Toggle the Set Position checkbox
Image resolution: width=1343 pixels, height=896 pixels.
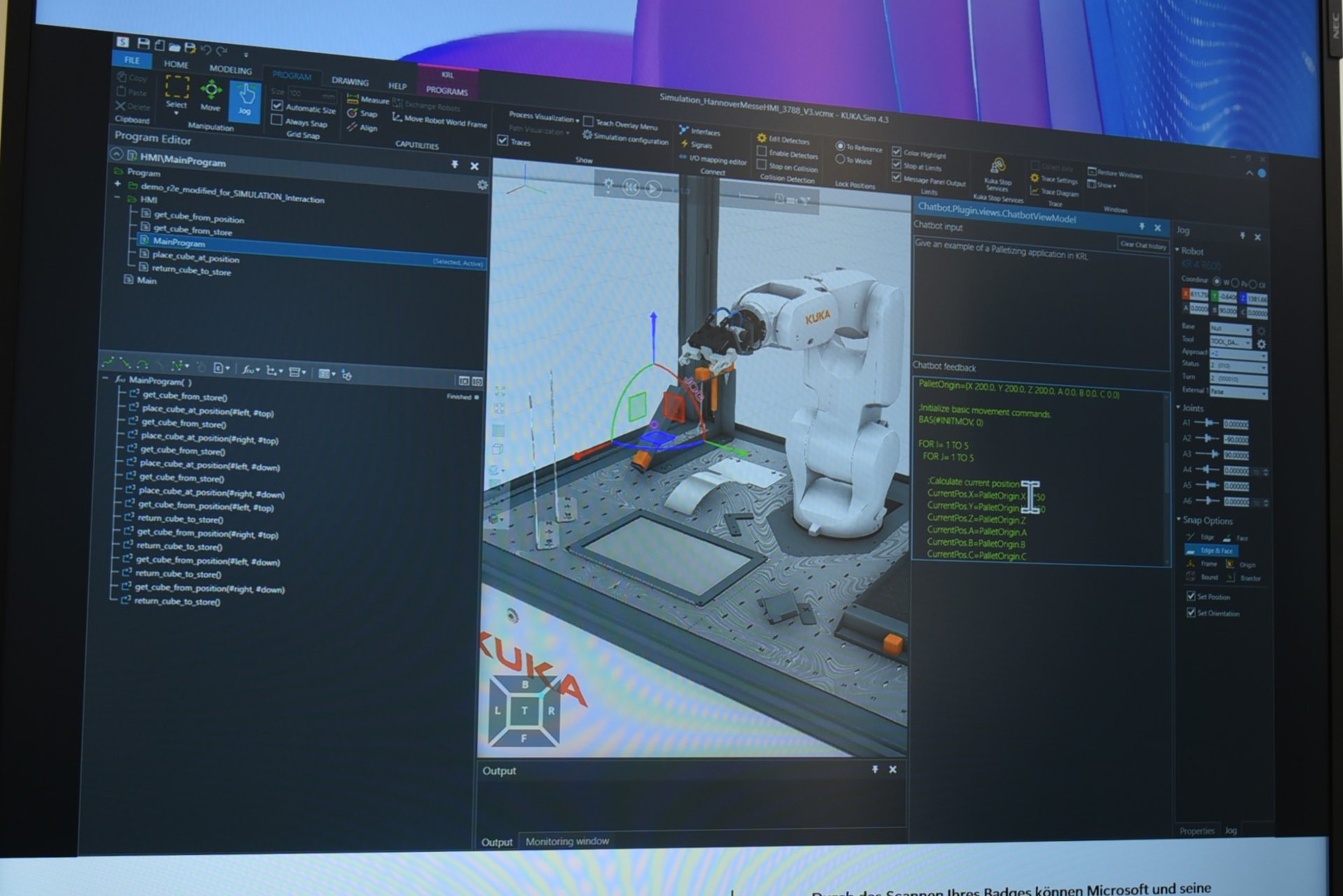(1191, 596)
